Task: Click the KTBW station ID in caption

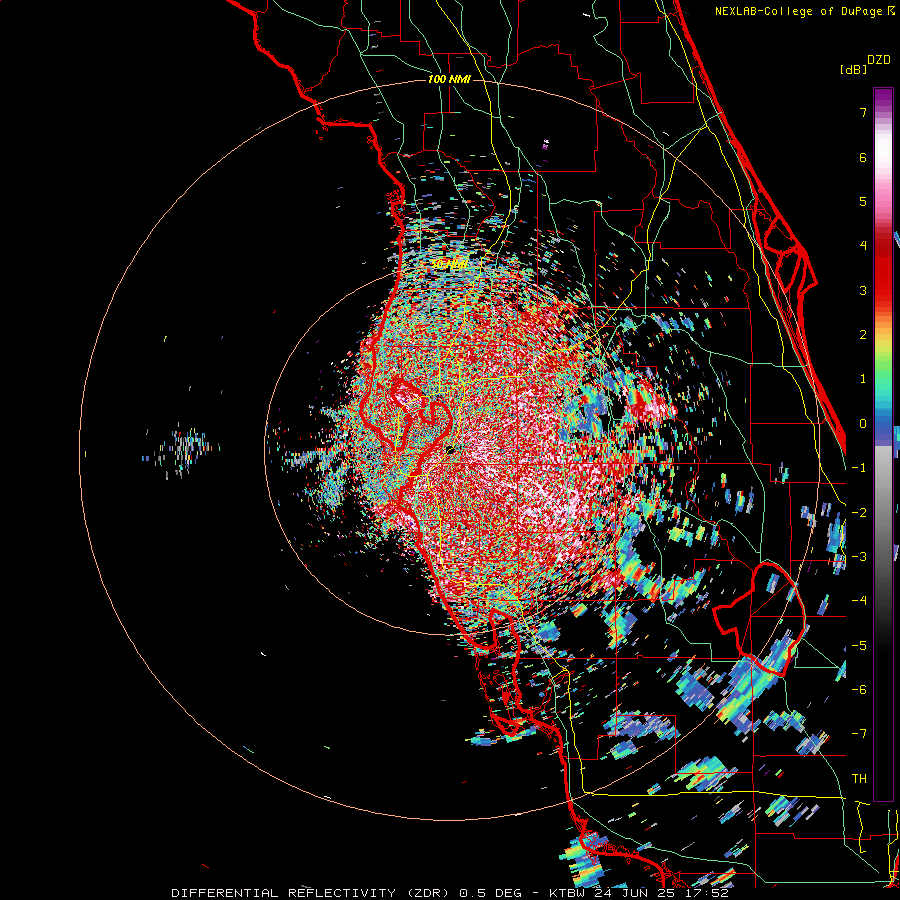Action: pyautogui.click(x=569, y=893)
